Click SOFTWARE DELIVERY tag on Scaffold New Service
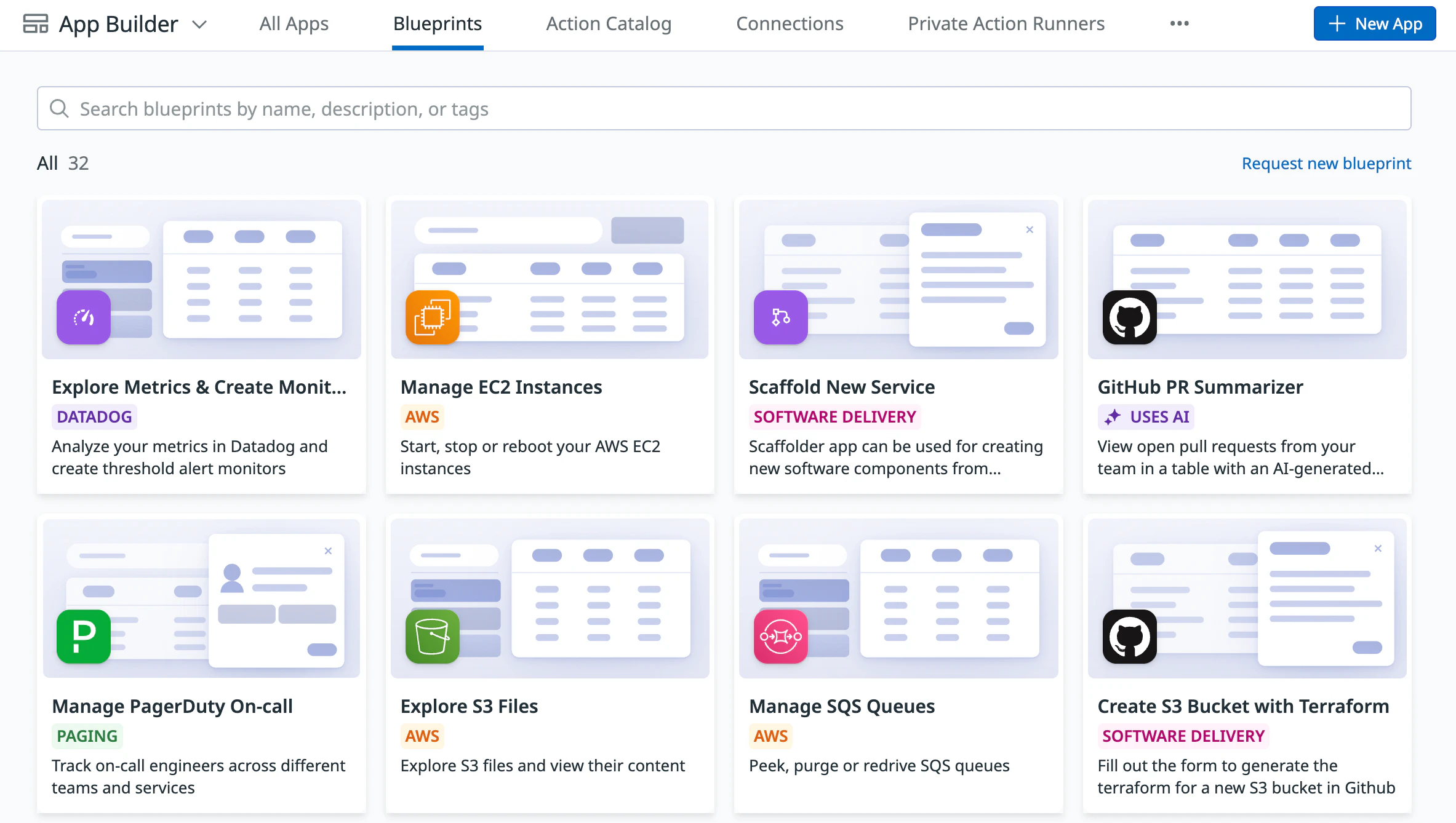The image size is (1456, 823). pyautogui.click(x=834, y=417)
